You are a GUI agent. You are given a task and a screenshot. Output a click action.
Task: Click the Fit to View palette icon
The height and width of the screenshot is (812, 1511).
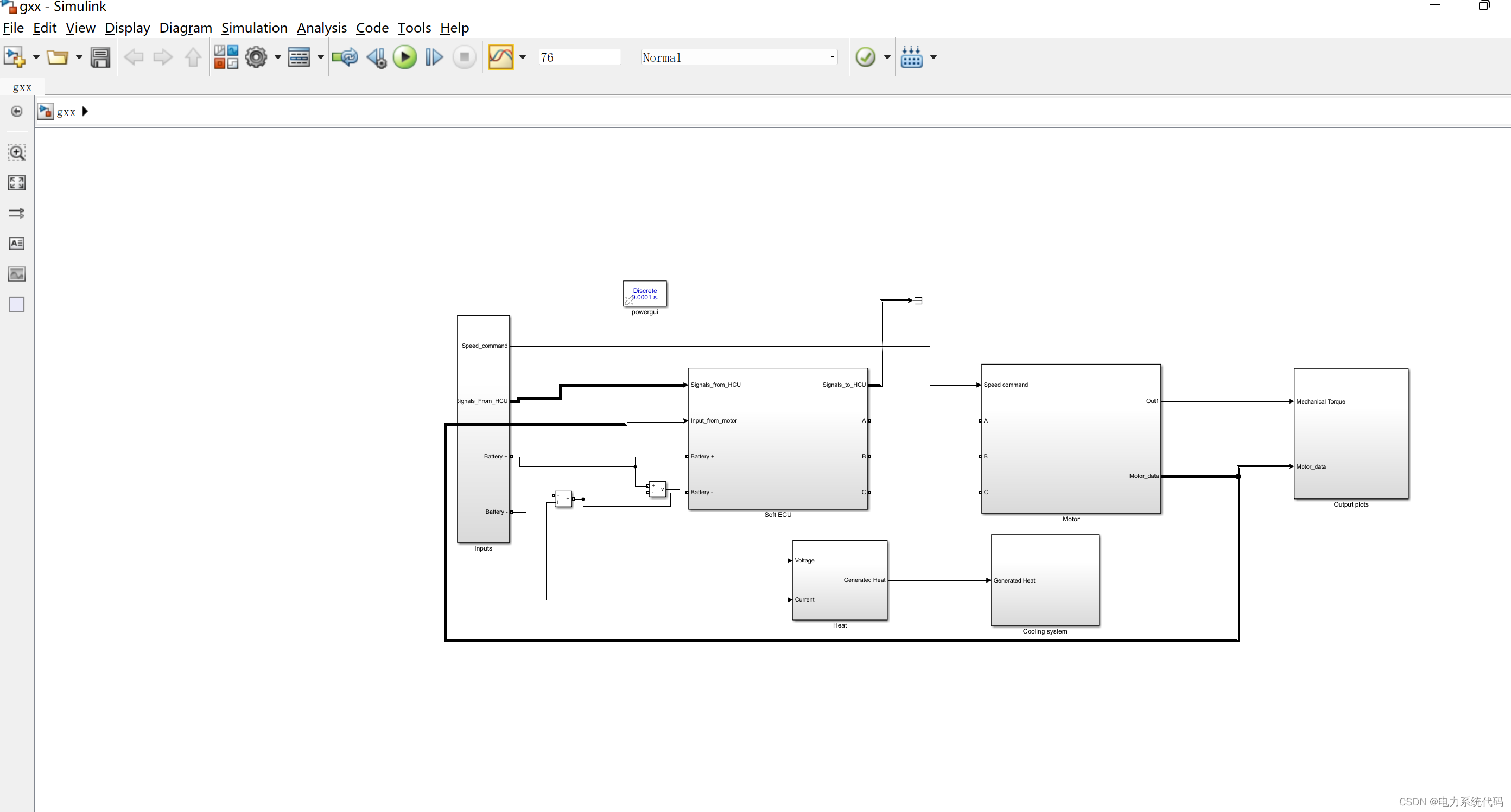tap(16, 182)
